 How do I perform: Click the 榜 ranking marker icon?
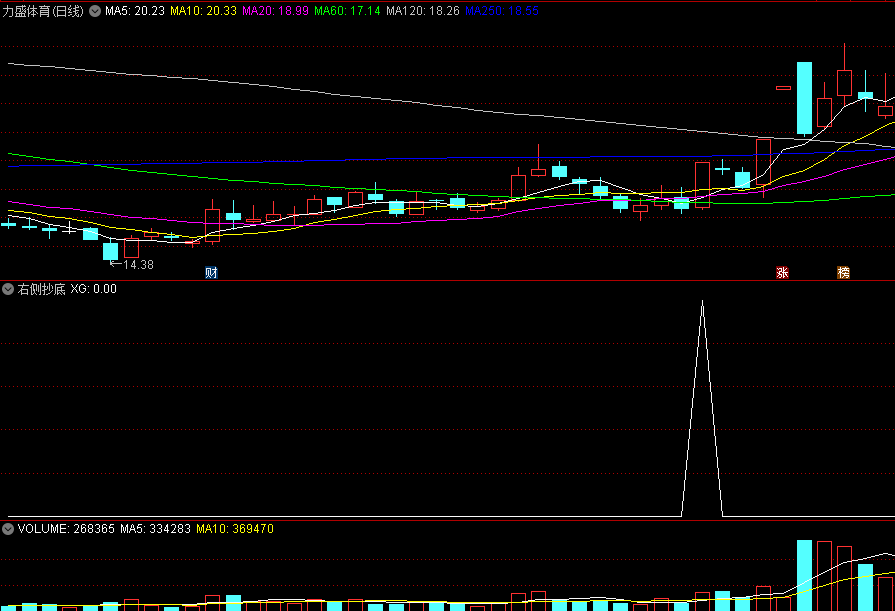[843, 272]
